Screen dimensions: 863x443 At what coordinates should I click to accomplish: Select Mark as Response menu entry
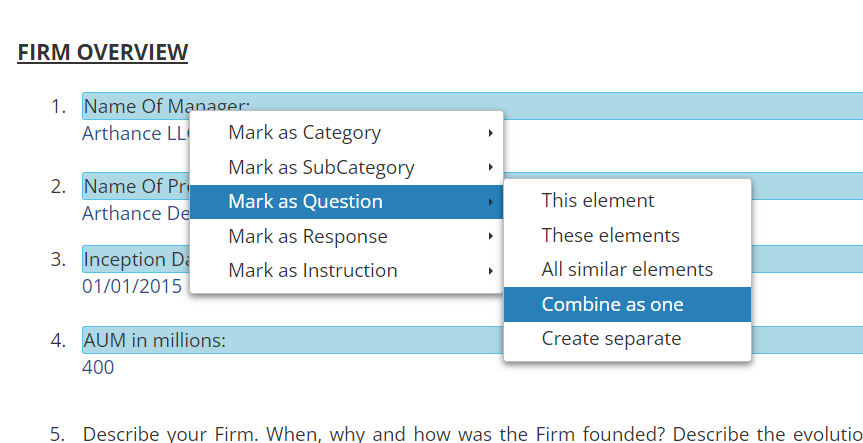(307, 237)
